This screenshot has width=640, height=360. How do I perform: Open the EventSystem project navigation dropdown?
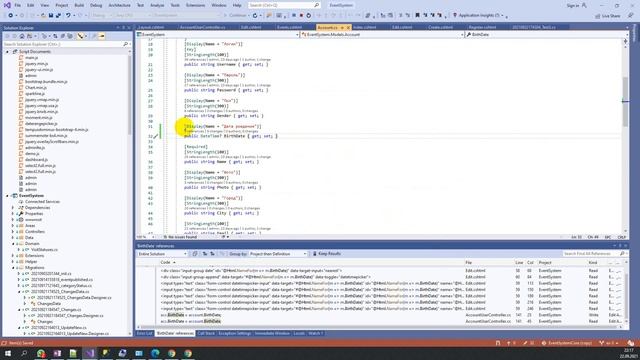[218, 35]
